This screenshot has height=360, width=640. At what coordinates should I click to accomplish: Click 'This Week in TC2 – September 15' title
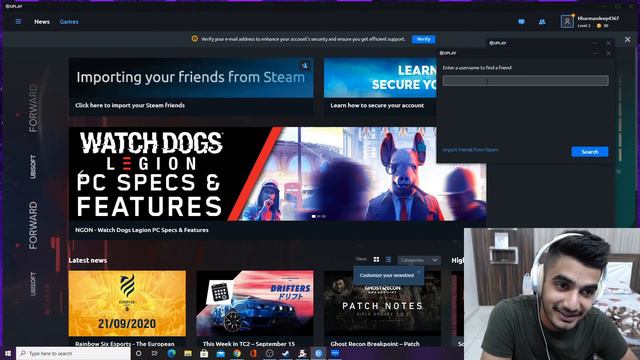pos(249,344)
